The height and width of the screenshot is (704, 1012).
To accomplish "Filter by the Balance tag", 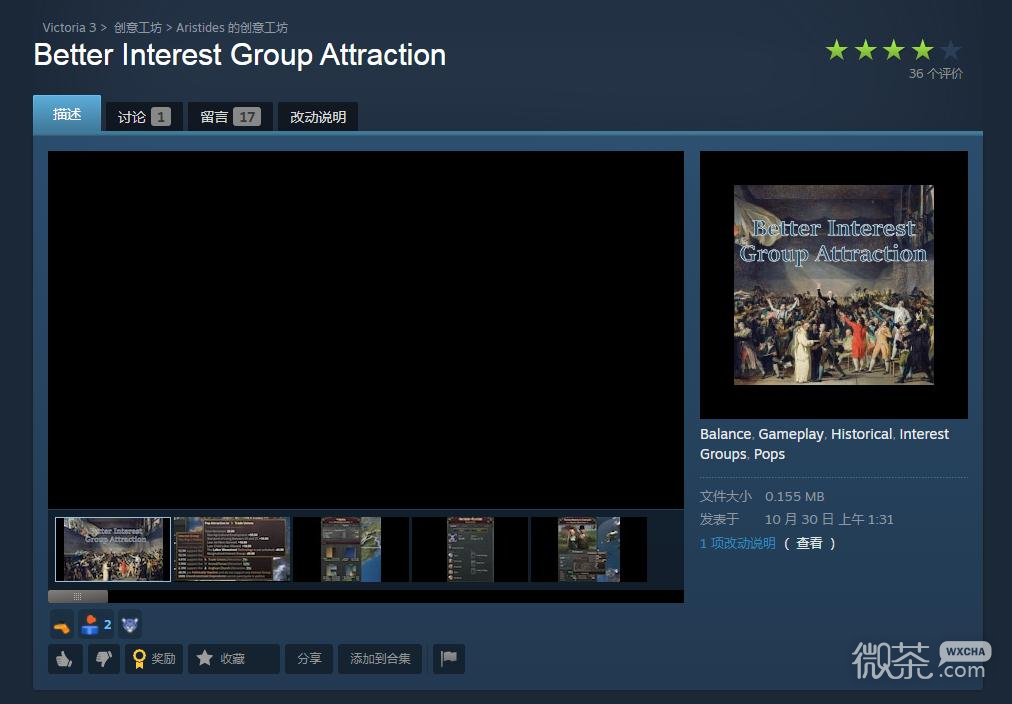I will (725, 434).
